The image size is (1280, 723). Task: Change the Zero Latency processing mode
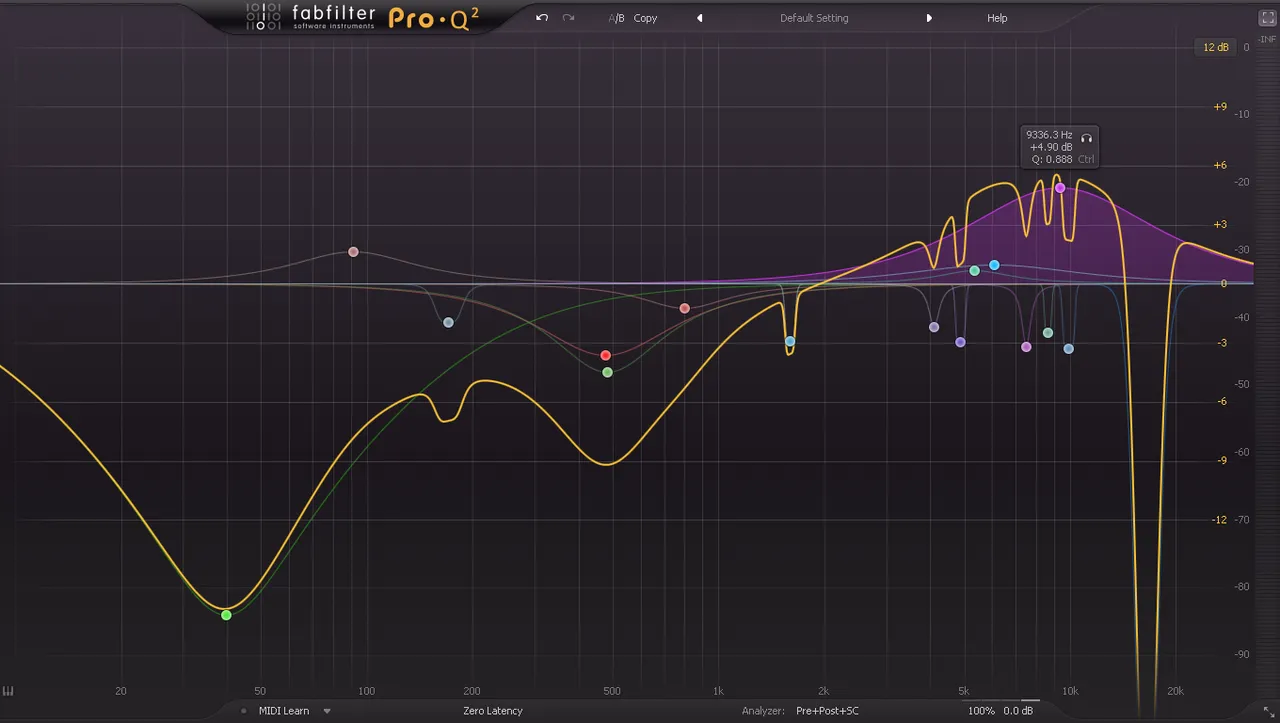coord(493,711)
